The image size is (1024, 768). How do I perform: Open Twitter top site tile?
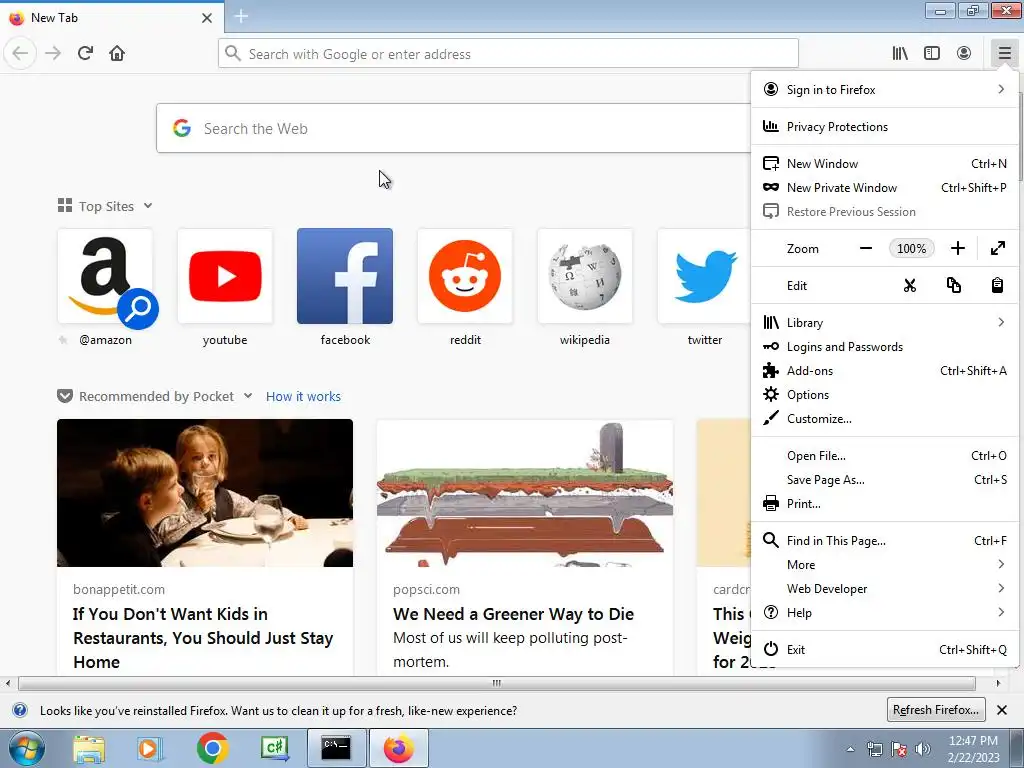704,276
